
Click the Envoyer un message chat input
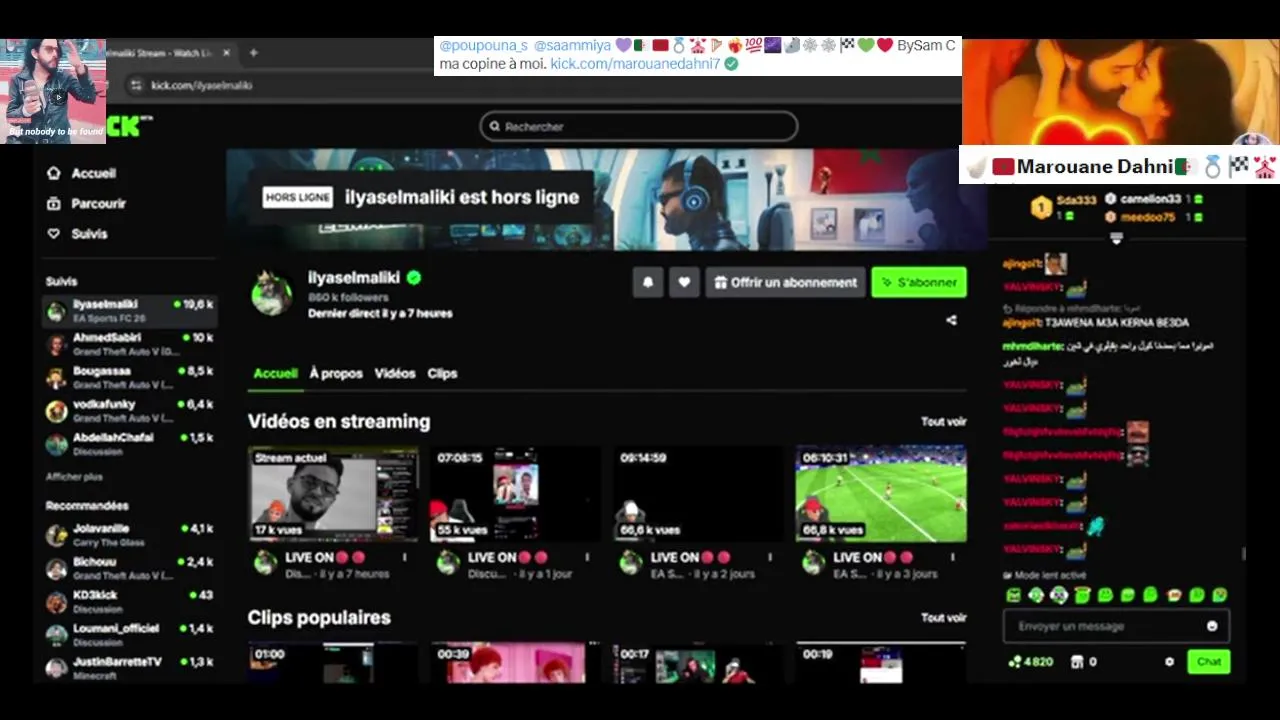tap(1116, 626)
